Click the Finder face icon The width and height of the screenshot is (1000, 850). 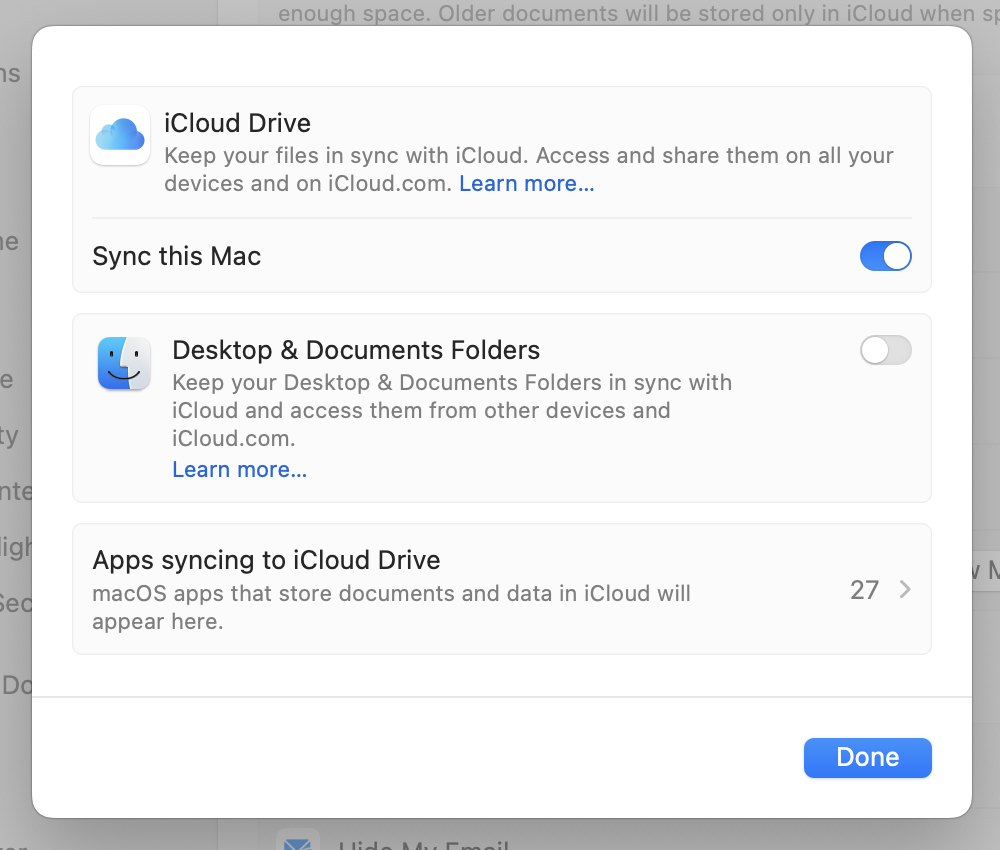point(124,363)
